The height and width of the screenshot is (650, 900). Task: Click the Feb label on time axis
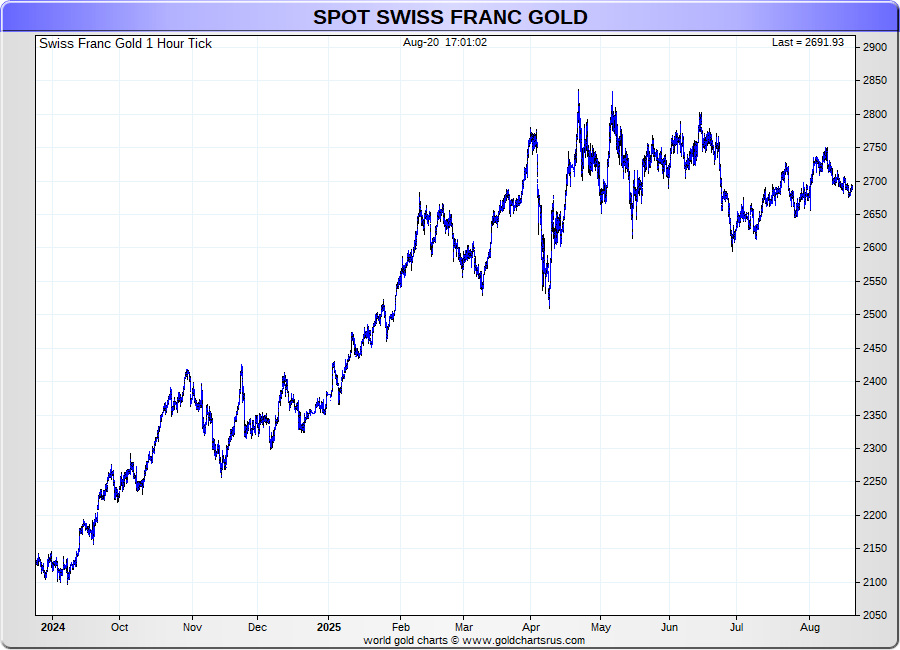pos(401,627)
